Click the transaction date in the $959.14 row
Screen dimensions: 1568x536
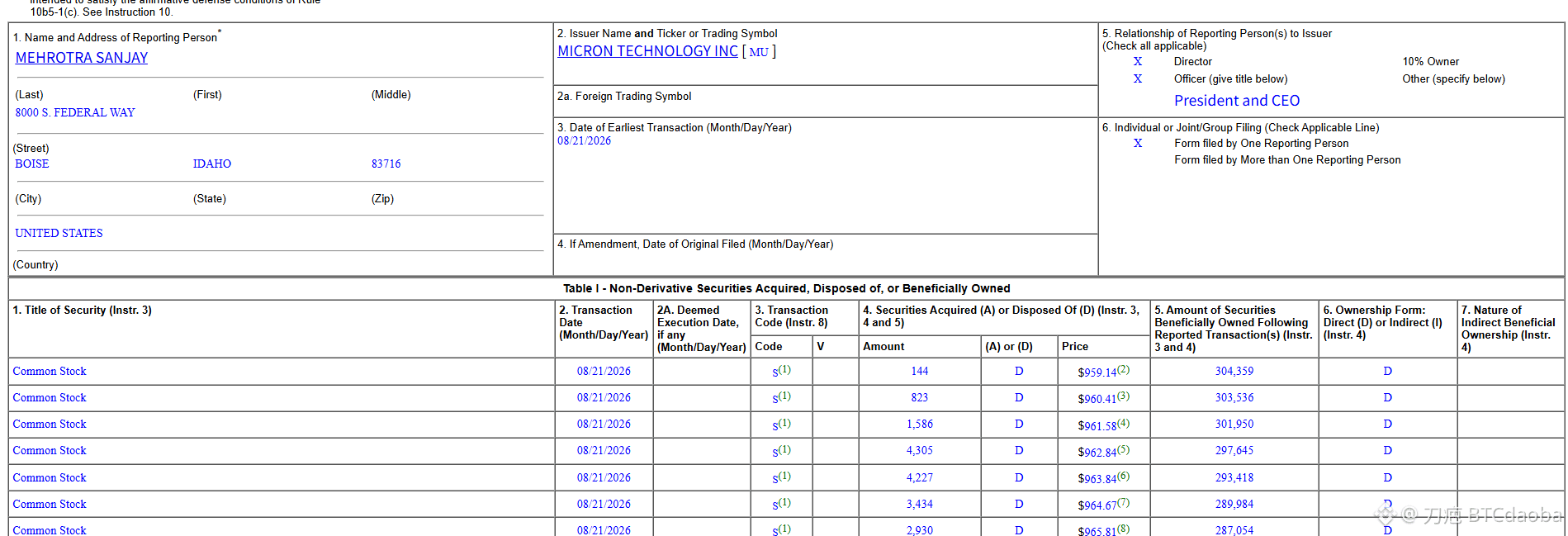click(x=604, y=372)
